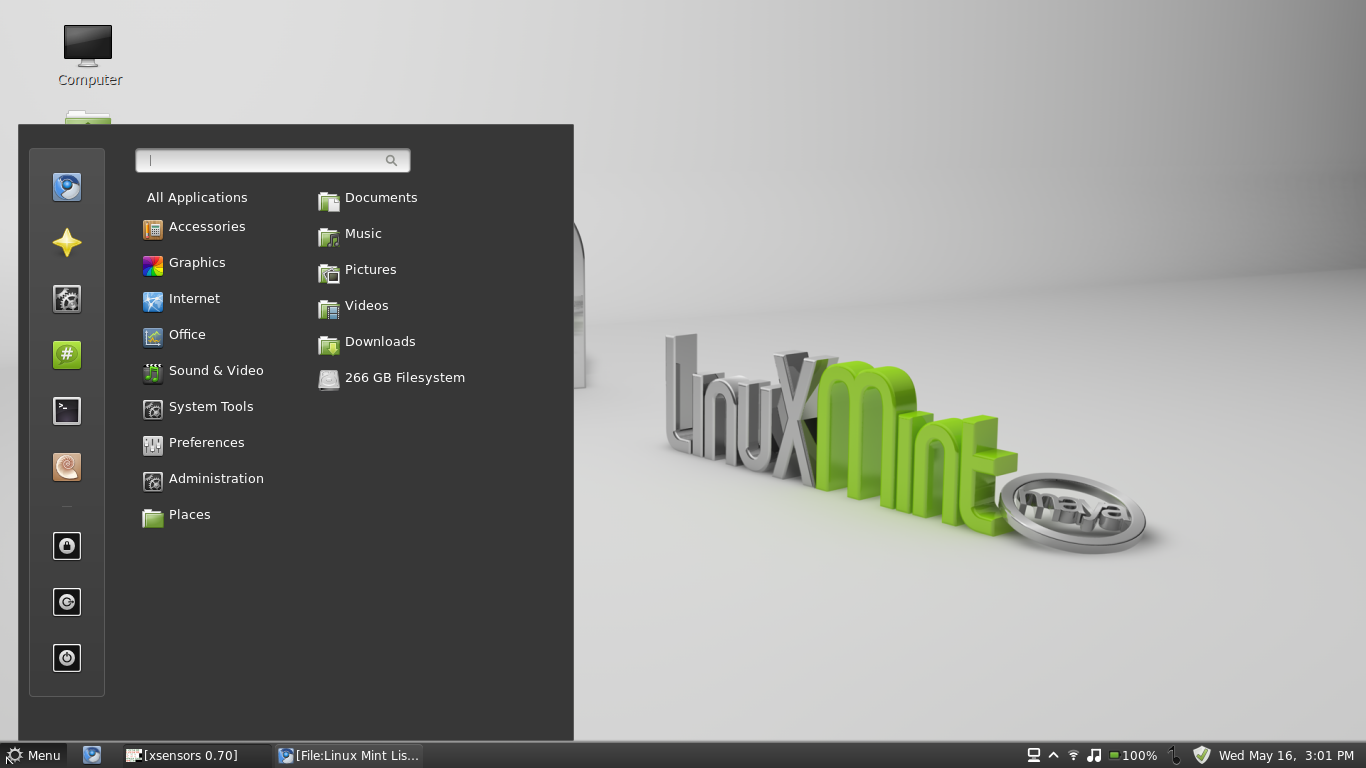Open the 266 GB Filesystem

[x=404, y=377]
